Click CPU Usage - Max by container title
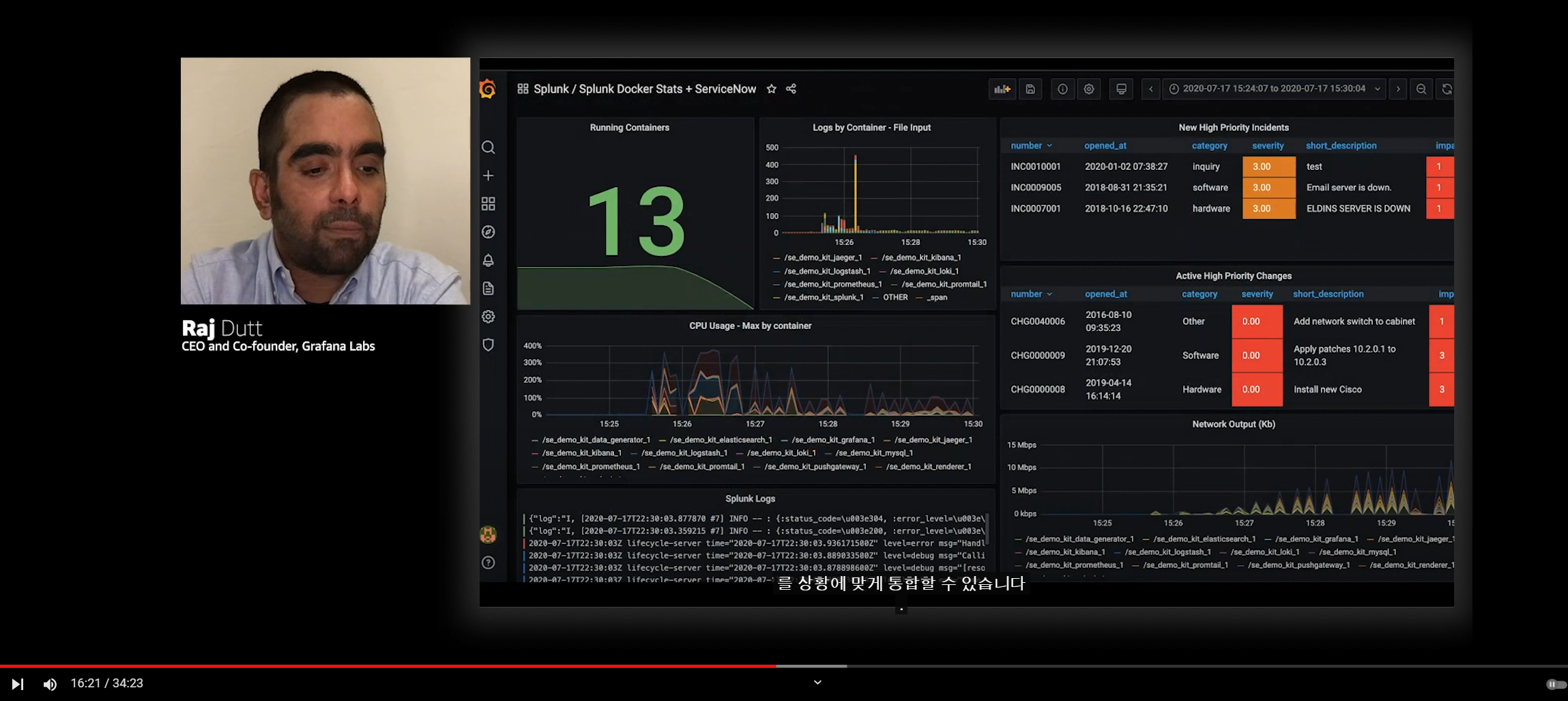 point(750,326)
